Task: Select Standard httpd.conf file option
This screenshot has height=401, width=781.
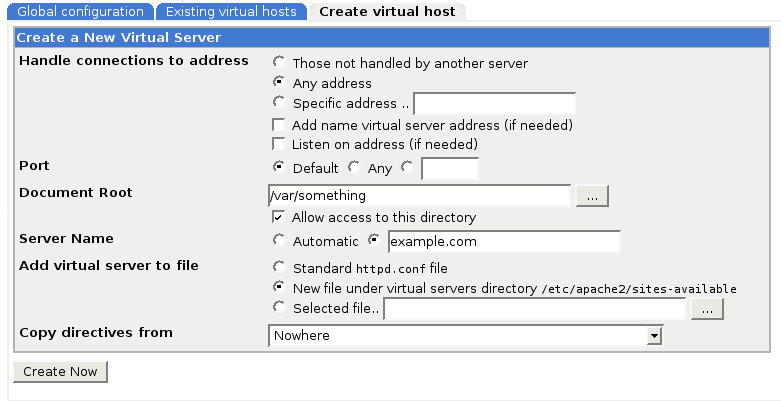Action: coord(279,268)
